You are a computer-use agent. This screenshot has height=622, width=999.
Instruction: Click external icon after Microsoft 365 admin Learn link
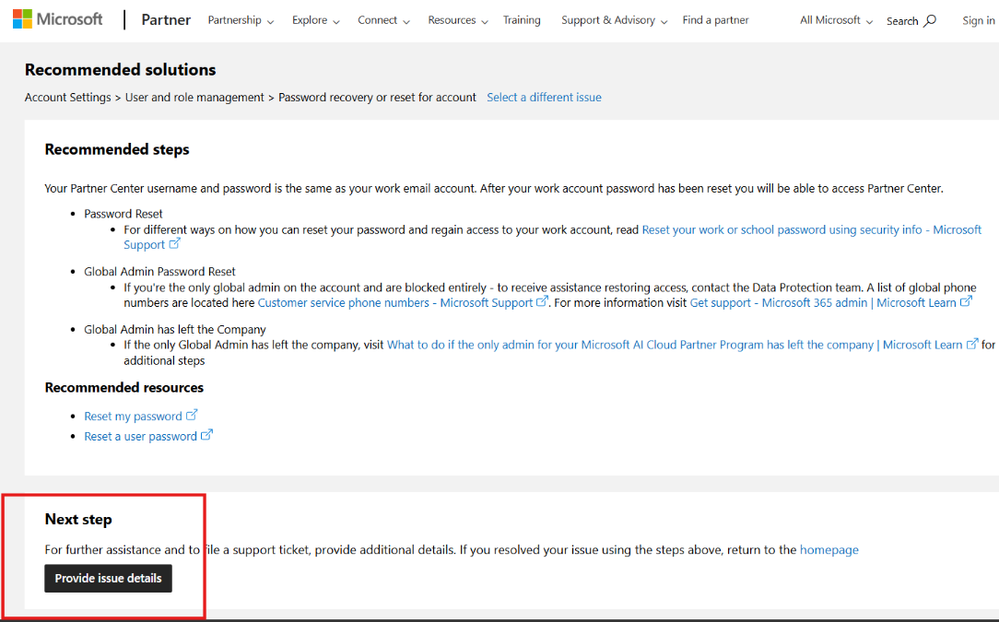(966, 301)
